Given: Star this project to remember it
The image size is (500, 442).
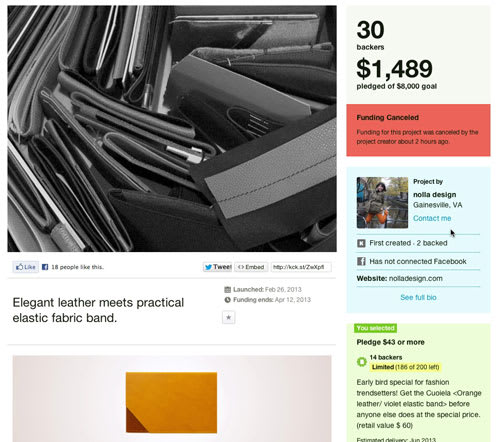Looking at the screenshot, I should tap(229, 317).
